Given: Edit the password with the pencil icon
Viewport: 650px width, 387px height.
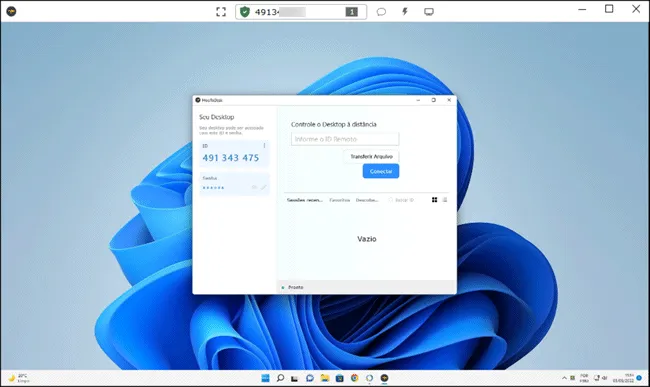Looking at the screenshot, I should pyautogui.click(x=263, y=188).
